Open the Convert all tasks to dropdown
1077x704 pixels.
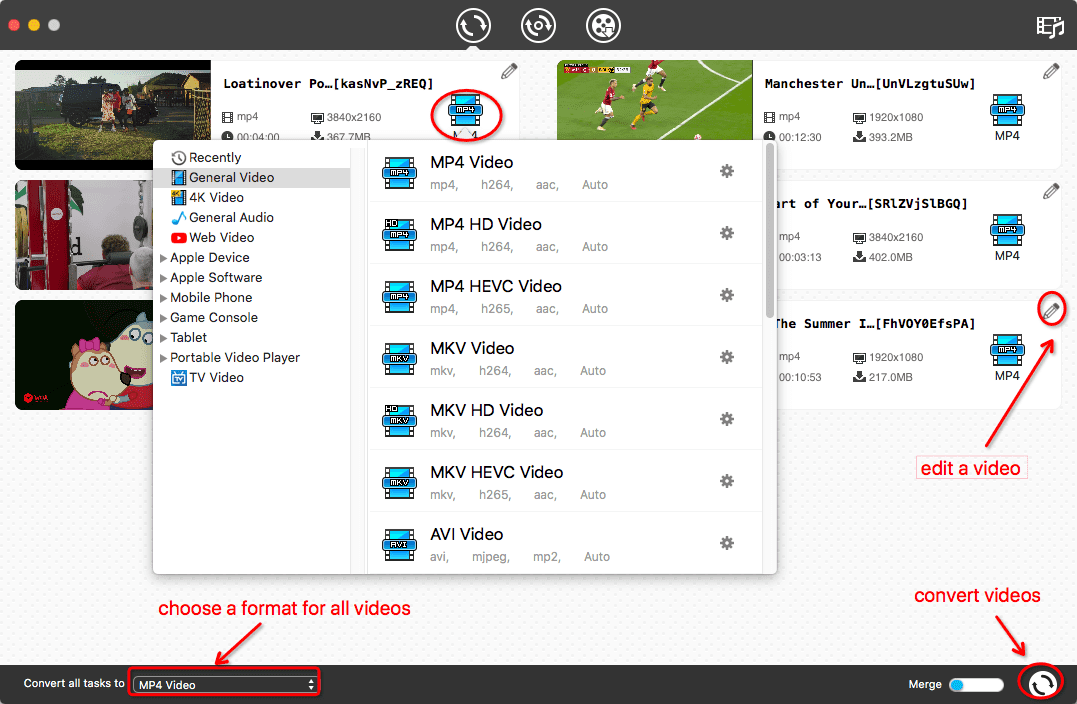[x=225, y=684]
